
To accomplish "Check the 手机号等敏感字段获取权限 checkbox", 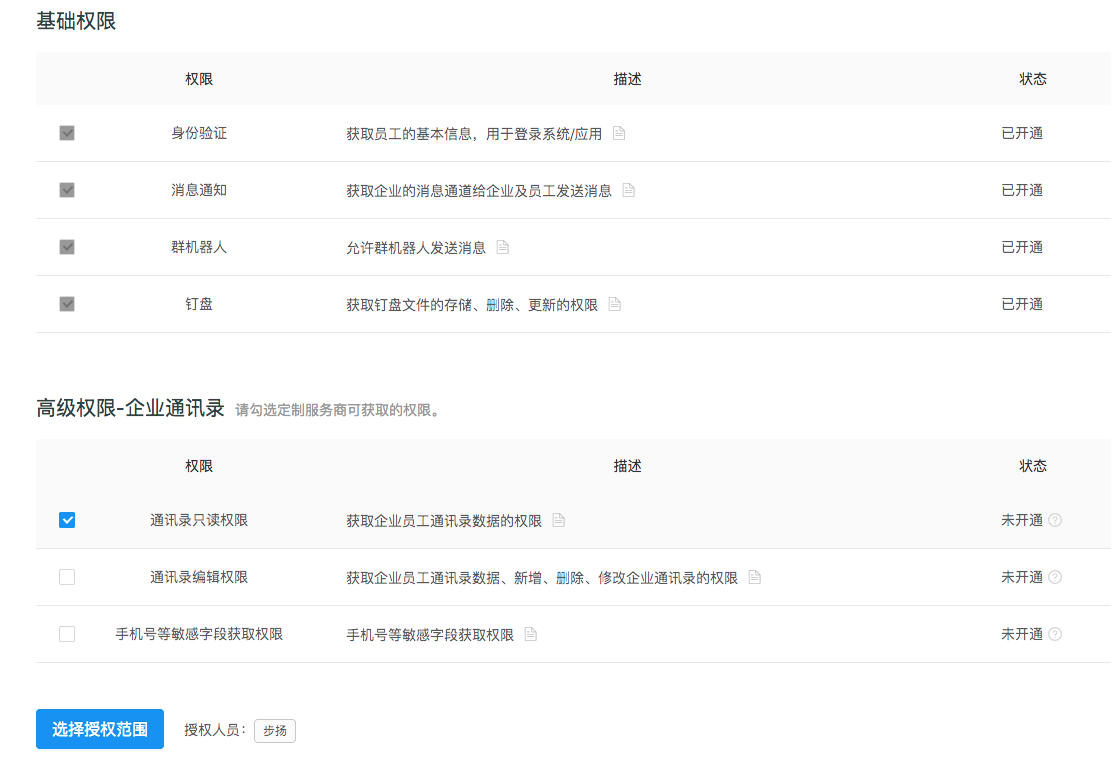I will [x=66, y=633].
